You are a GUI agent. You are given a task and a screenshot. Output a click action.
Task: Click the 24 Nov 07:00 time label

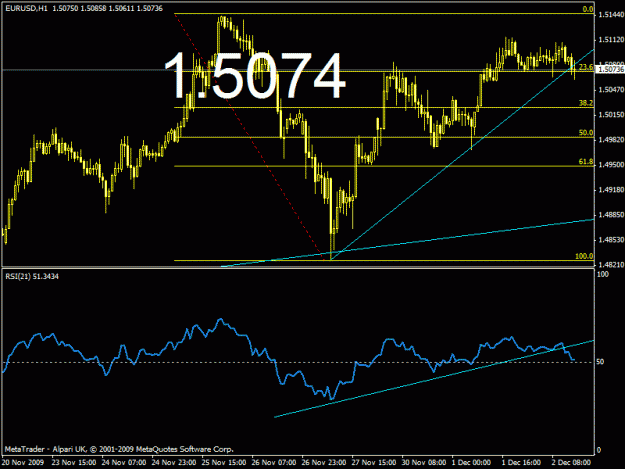point(124,463)
